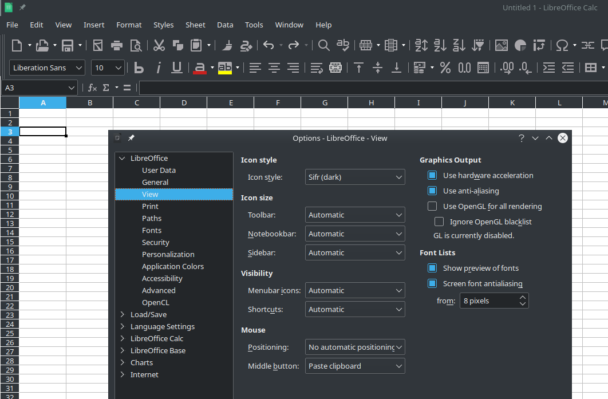The width and height of the screenshot is (608, 399).
Task: Toggle Screen font antialiasing checkbox
Action: coord(432,283)
